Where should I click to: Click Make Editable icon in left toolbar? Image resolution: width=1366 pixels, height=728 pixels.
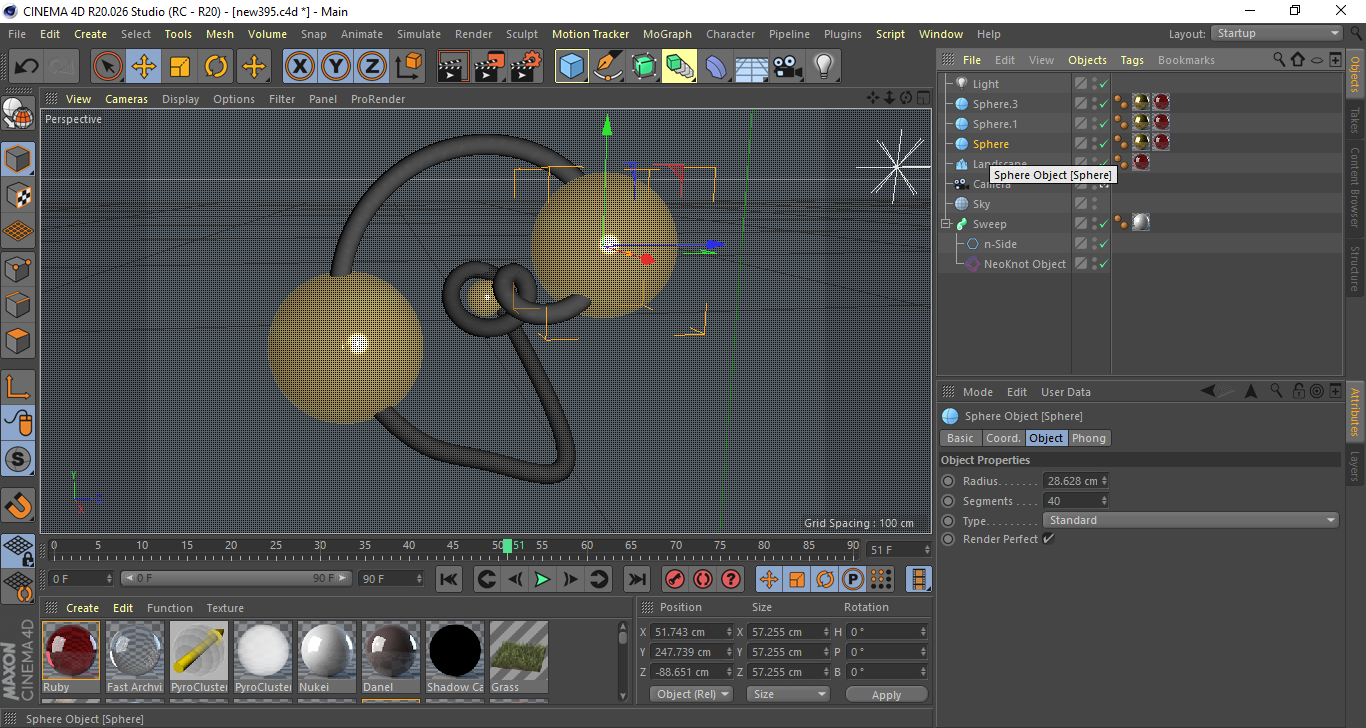click(x=18, y=114)
